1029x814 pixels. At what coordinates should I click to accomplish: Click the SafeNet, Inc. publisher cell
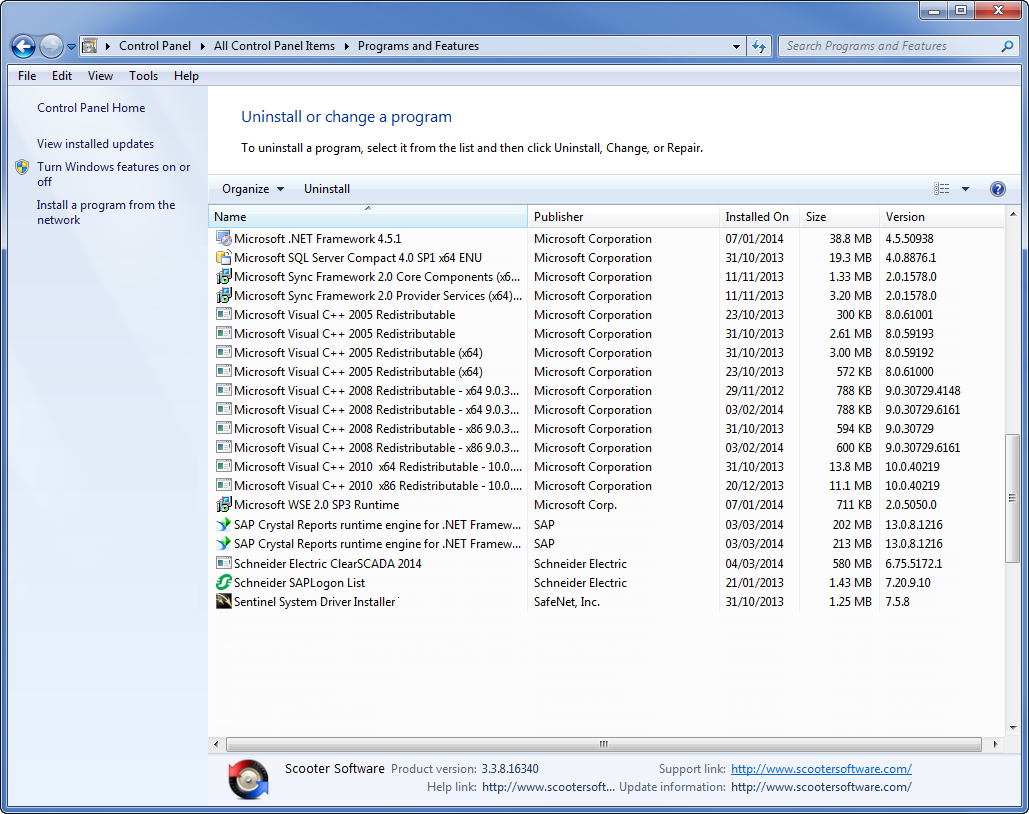567,601
